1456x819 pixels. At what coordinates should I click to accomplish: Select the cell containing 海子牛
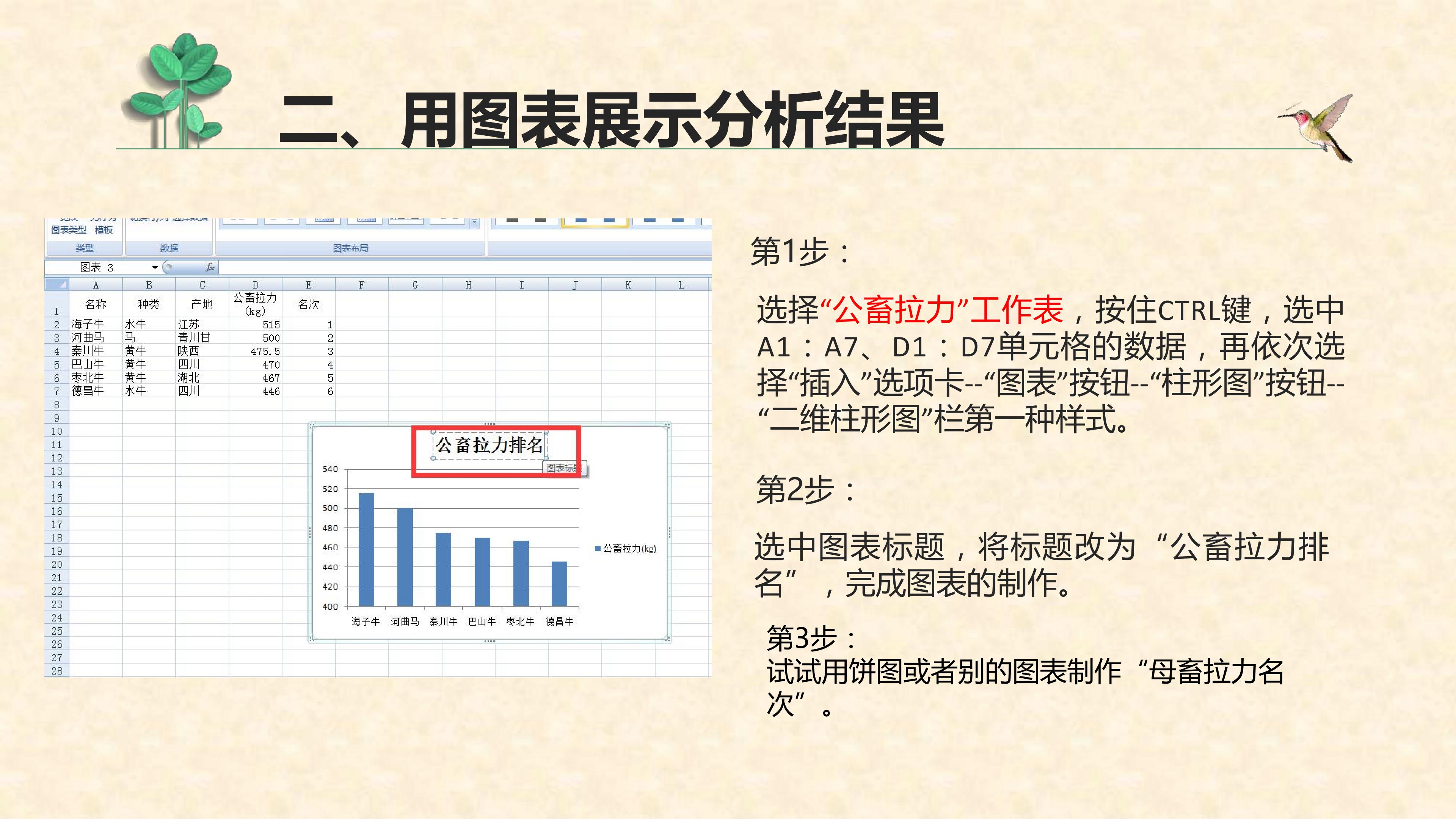tap(96, 324)
